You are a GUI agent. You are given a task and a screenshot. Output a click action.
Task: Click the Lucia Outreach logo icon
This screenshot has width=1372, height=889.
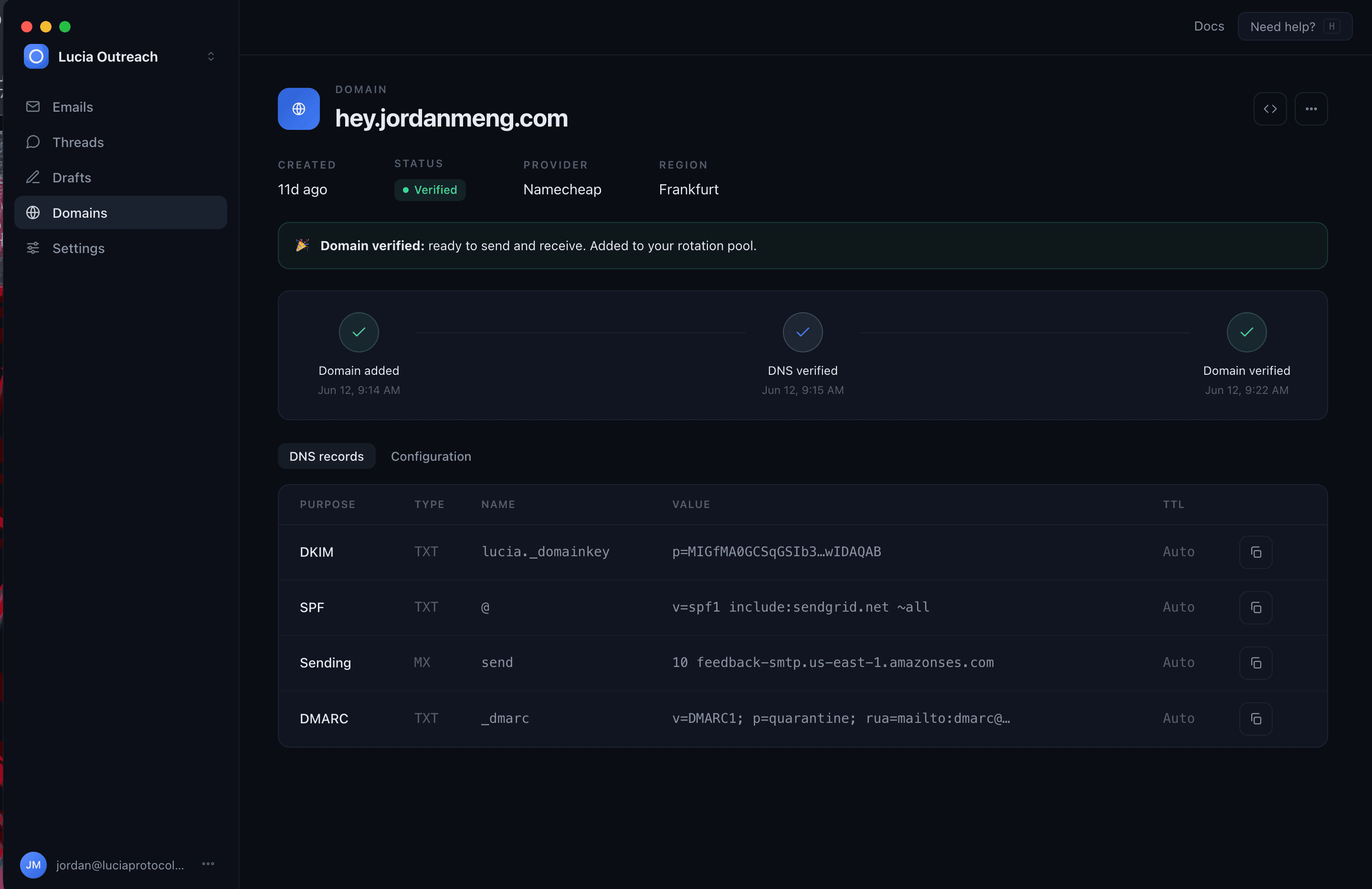pyautogui.click(x=36, y=56)
